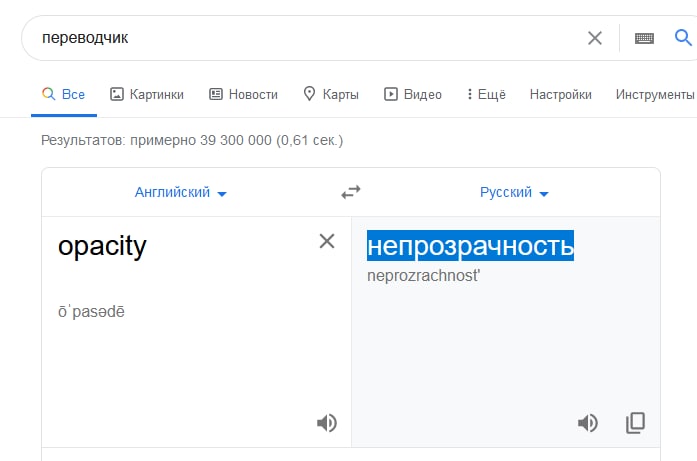The image size is (697, 461).
Task: Switch to the Новости tab
Action: tap(243, 95)
